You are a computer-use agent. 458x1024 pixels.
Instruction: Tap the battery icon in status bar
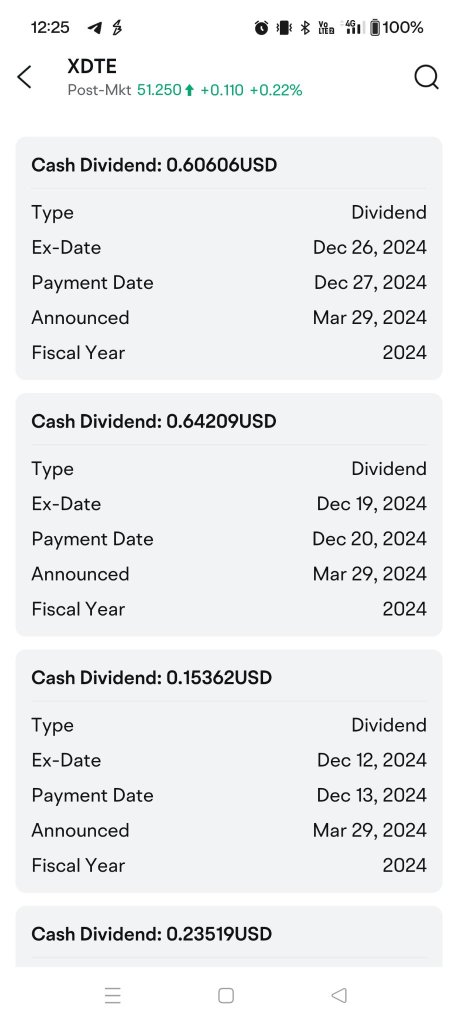pyautogui.click(x=375, y=27)
